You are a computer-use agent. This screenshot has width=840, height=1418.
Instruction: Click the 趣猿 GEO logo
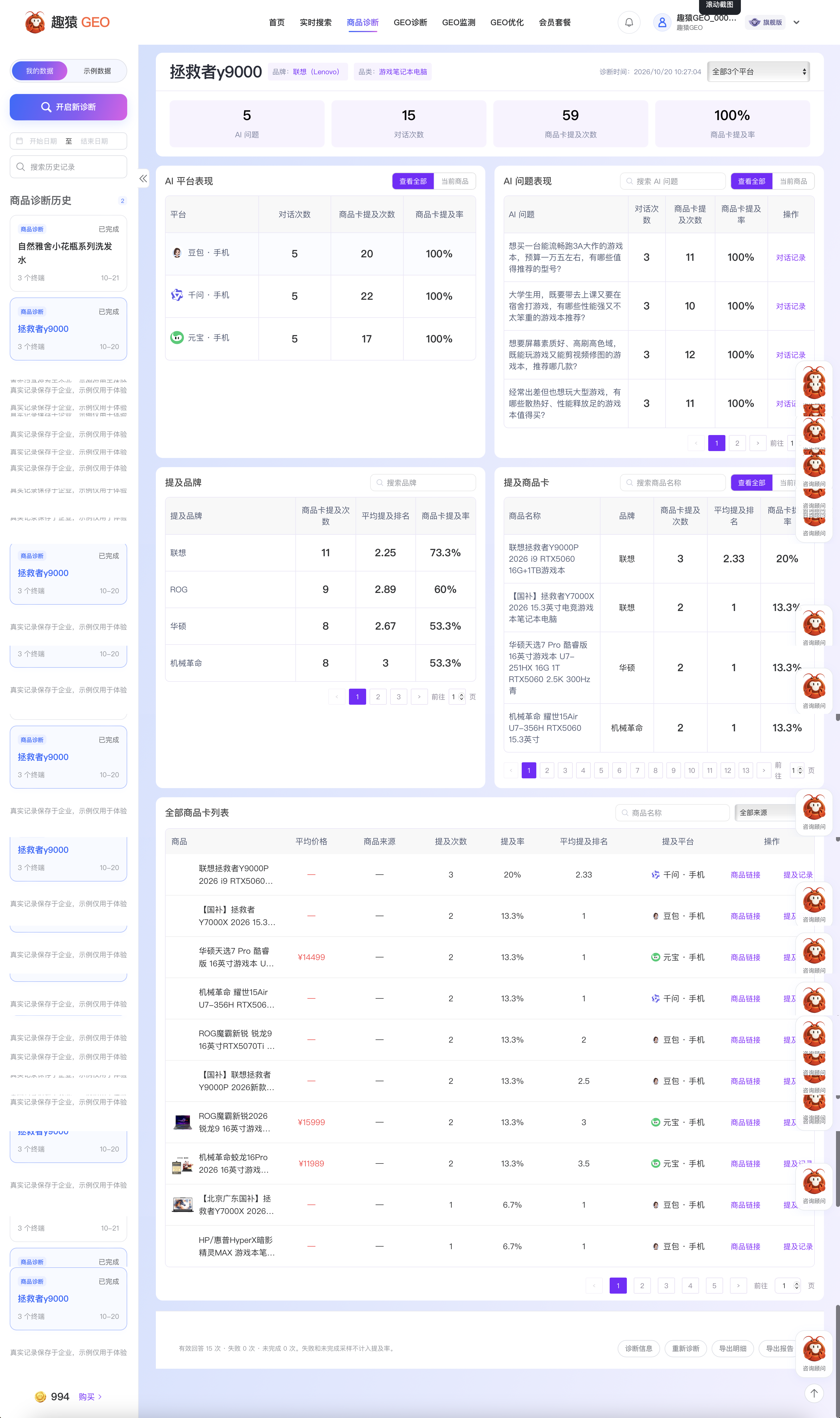coord(67,22)
